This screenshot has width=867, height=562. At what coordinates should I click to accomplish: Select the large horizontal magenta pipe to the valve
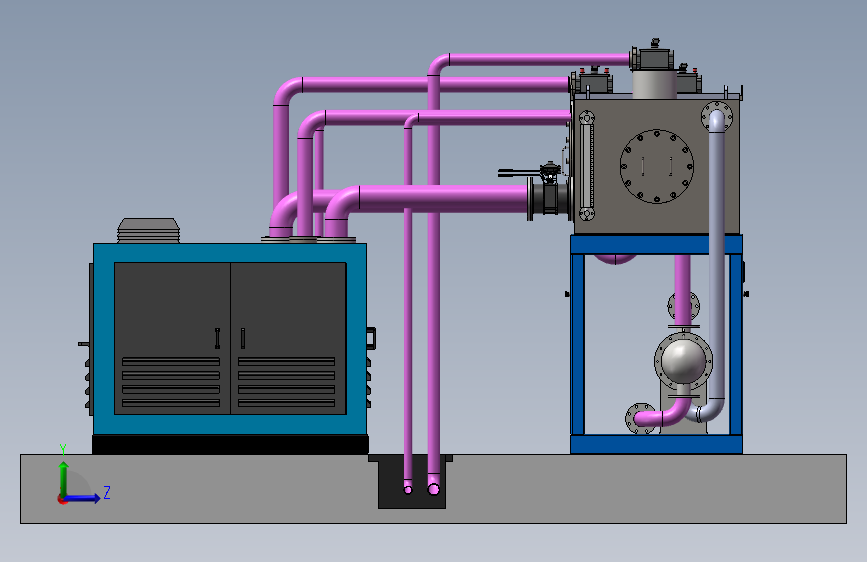click(442, 199)
